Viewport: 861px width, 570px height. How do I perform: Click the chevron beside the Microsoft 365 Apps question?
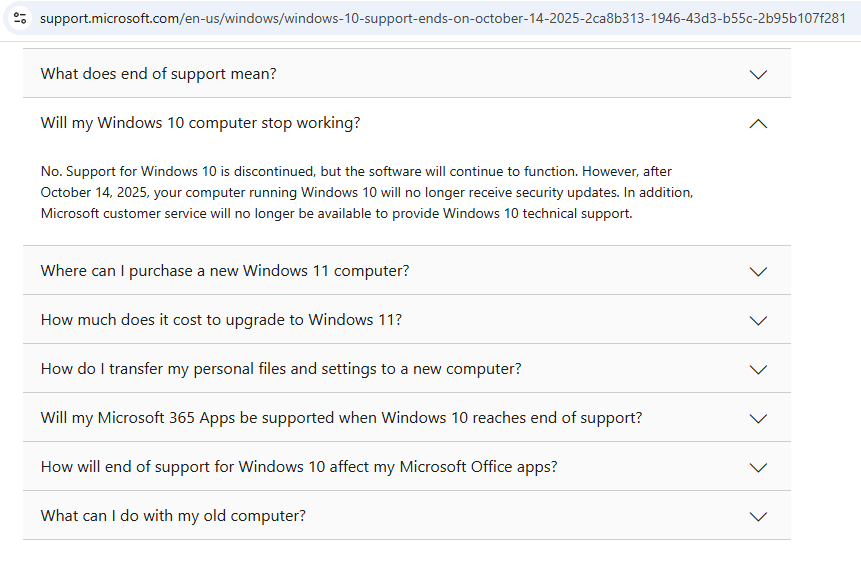pyautogui.click(x=758, y=418)
